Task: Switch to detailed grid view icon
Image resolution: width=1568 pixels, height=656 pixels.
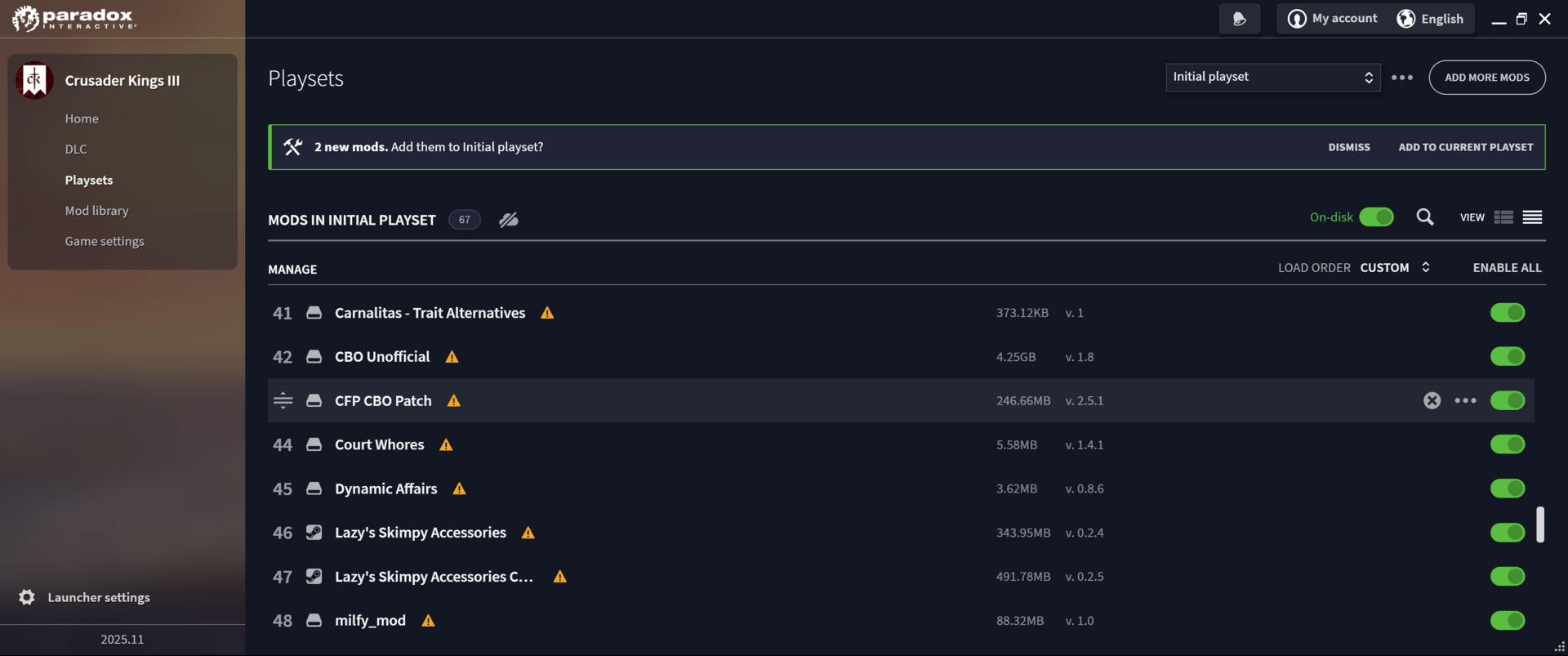Action: 1503,217
